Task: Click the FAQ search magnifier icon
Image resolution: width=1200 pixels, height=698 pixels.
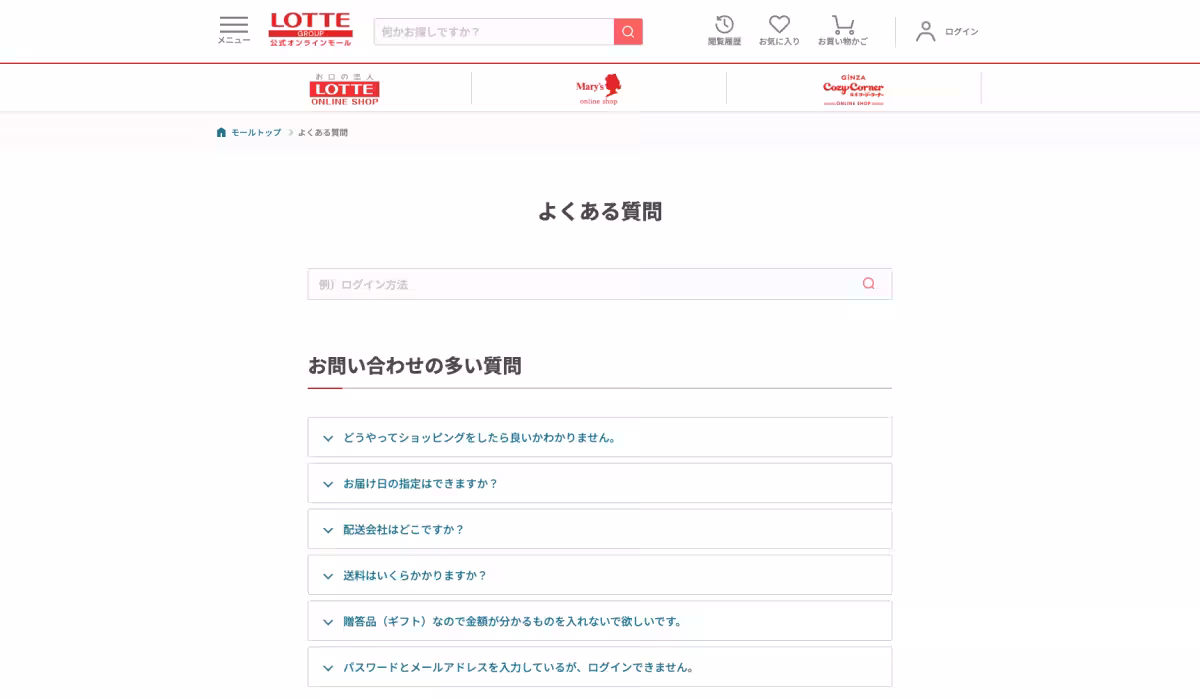Action: point(868,284)
